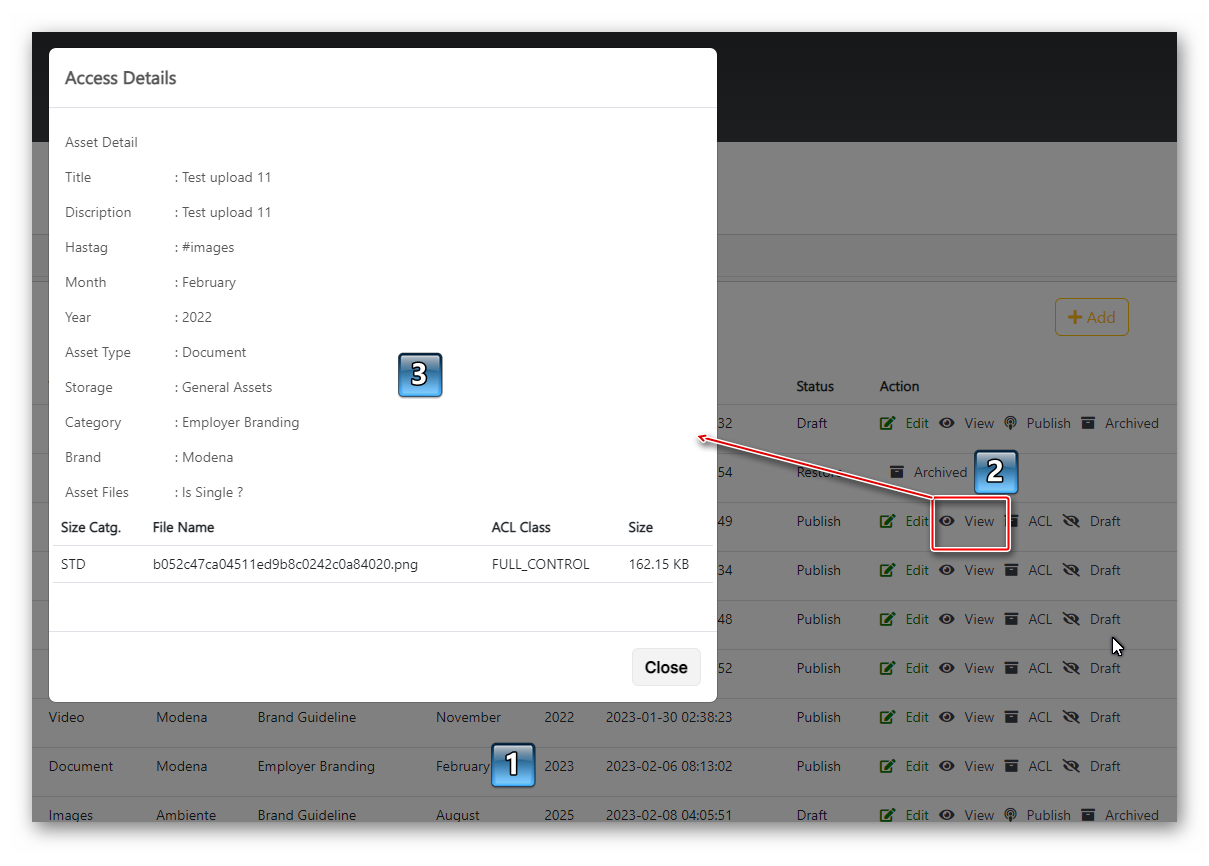Edit the Publish row with time ending 48

[904, 619]
